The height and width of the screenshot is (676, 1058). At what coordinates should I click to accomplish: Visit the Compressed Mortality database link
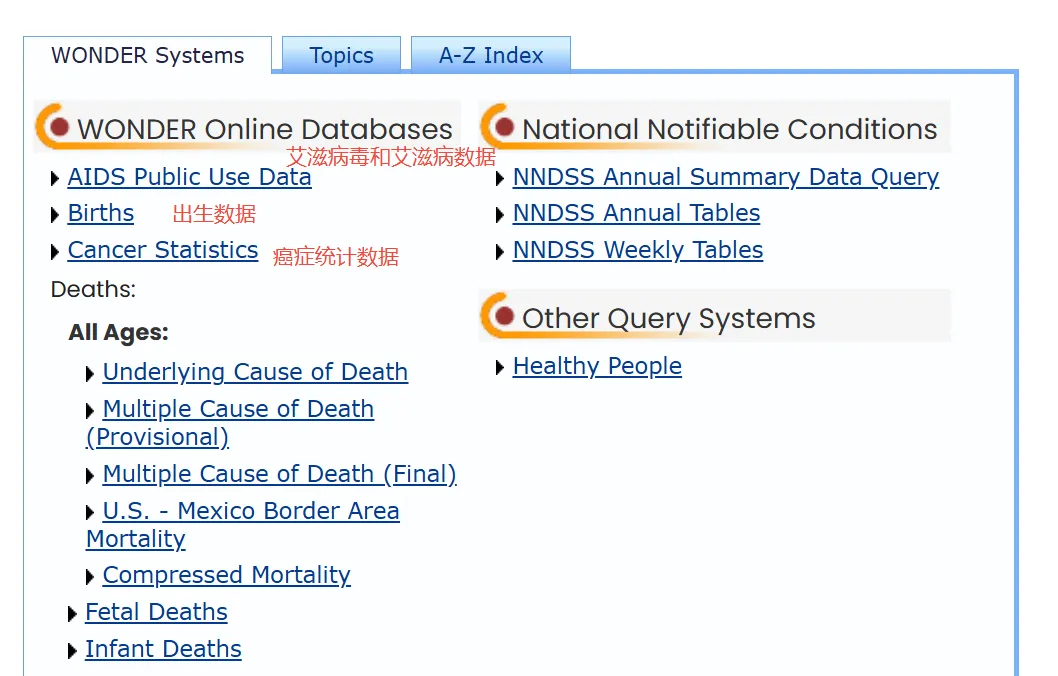point(227,575)
